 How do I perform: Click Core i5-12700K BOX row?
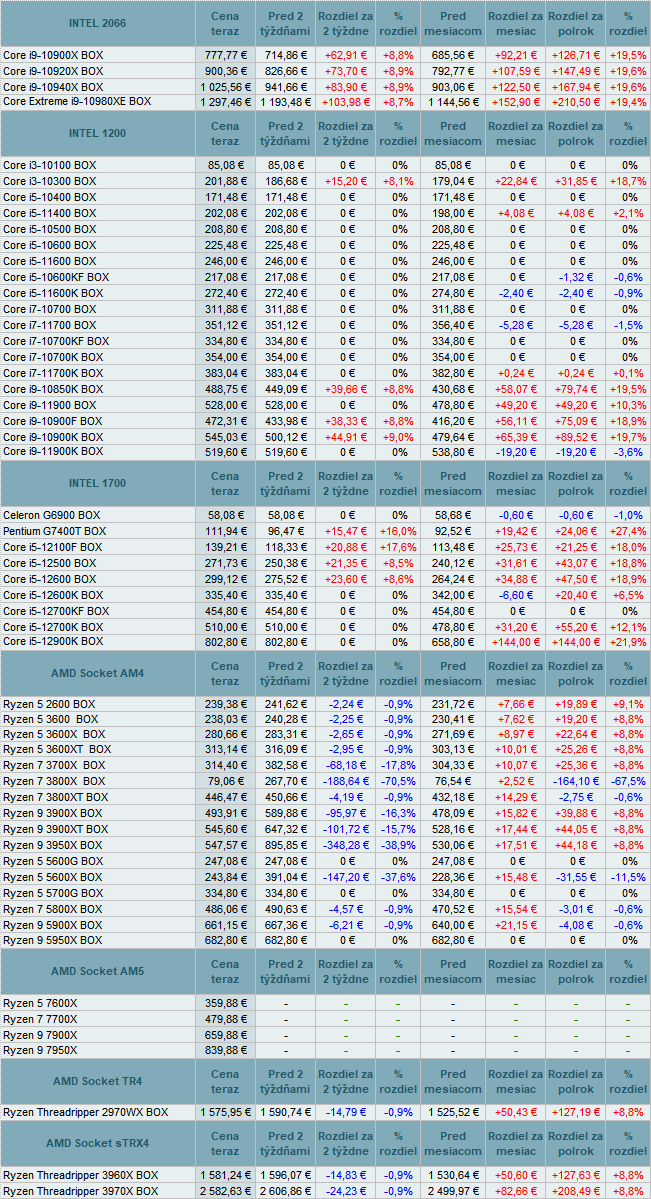[x=53, y=627]
